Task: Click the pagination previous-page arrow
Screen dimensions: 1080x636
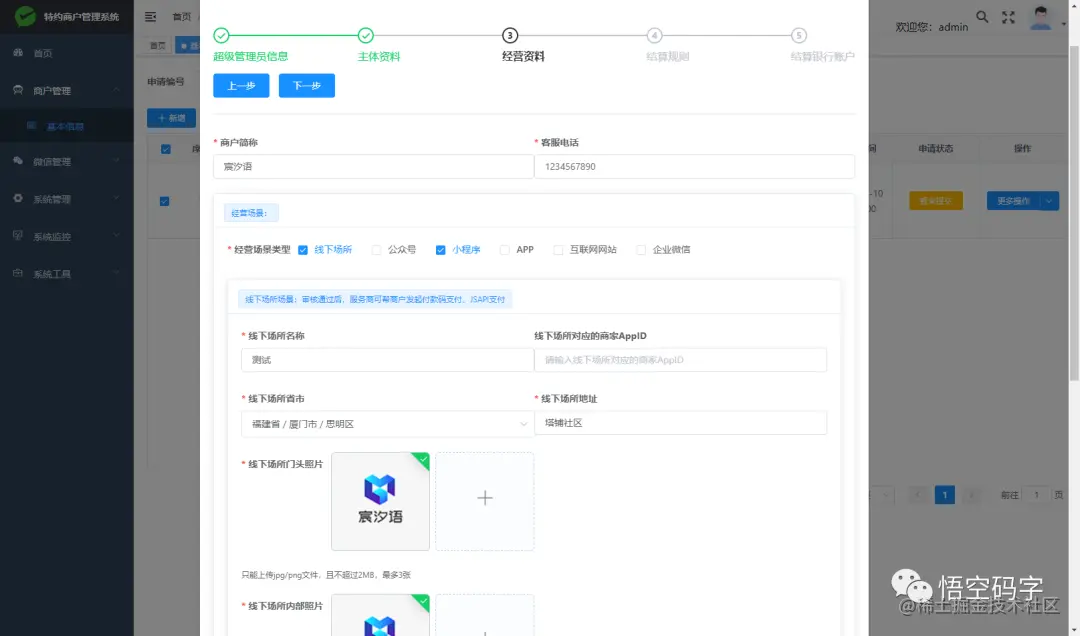Action: 917,495
